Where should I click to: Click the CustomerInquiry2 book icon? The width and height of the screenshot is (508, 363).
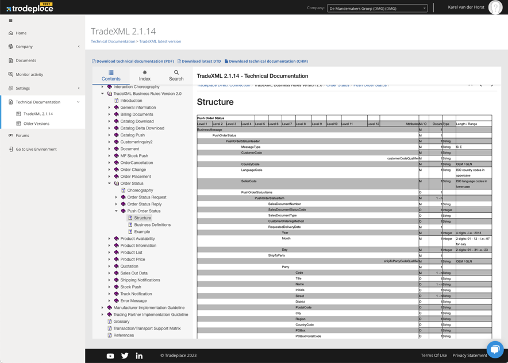(x=116, y=142)
